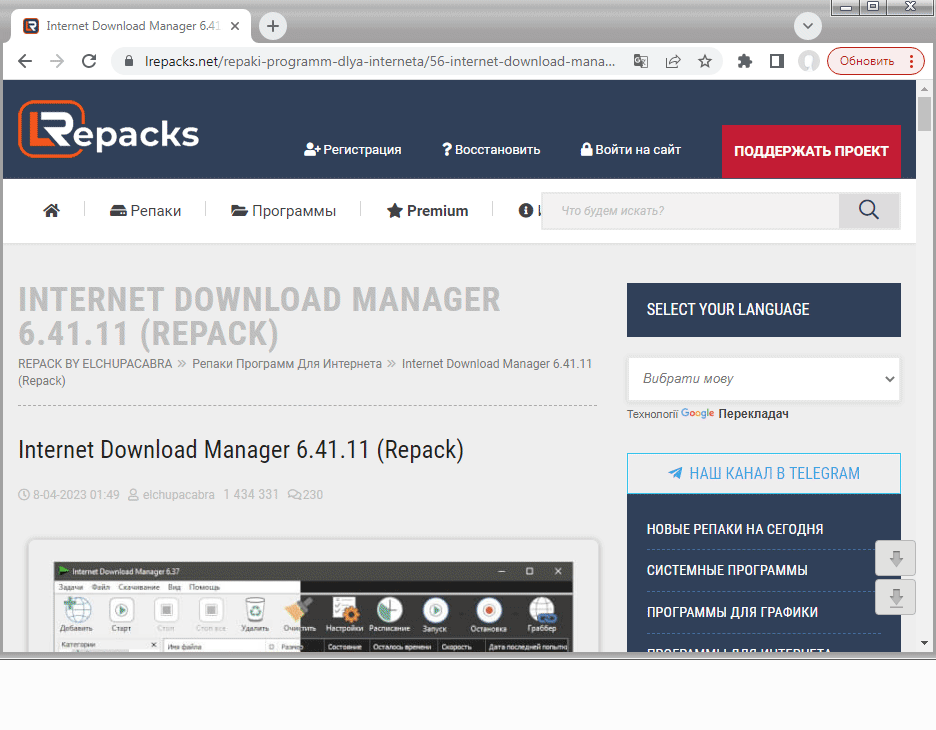Image resolution: width=936 pixels, height=730 pixels.
Task: Click the site lock icon in address bar
Action: [128, 61]
